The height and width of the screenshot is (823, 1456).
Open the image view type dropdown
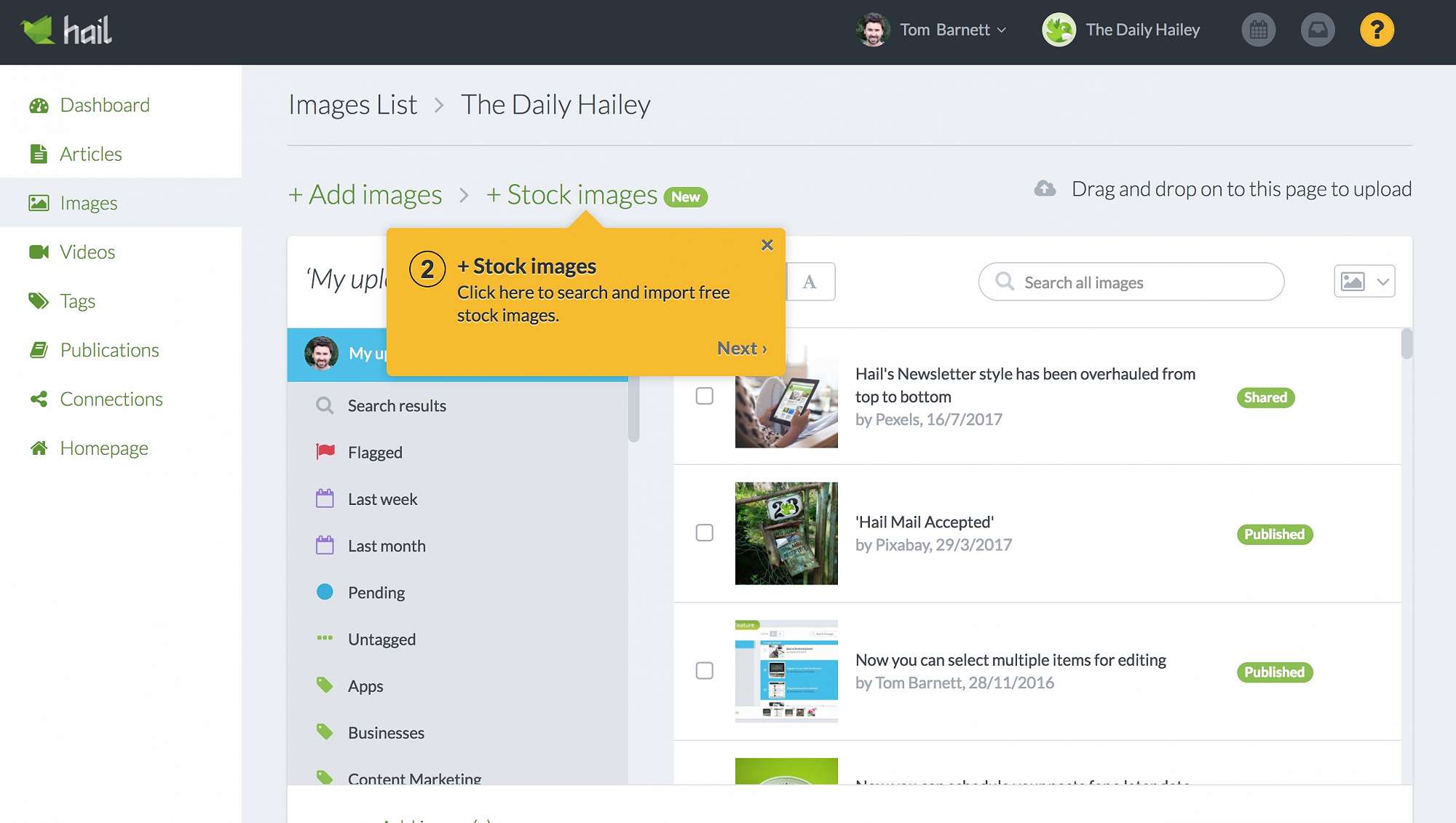(x=1364, y=282)
